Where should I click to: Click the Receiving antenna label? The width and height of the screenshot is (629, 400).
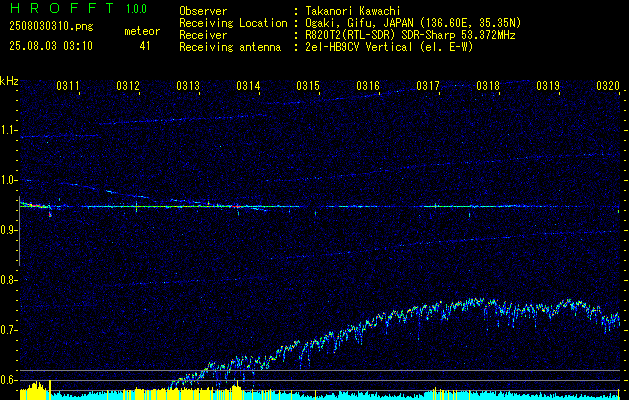point(230,47)
